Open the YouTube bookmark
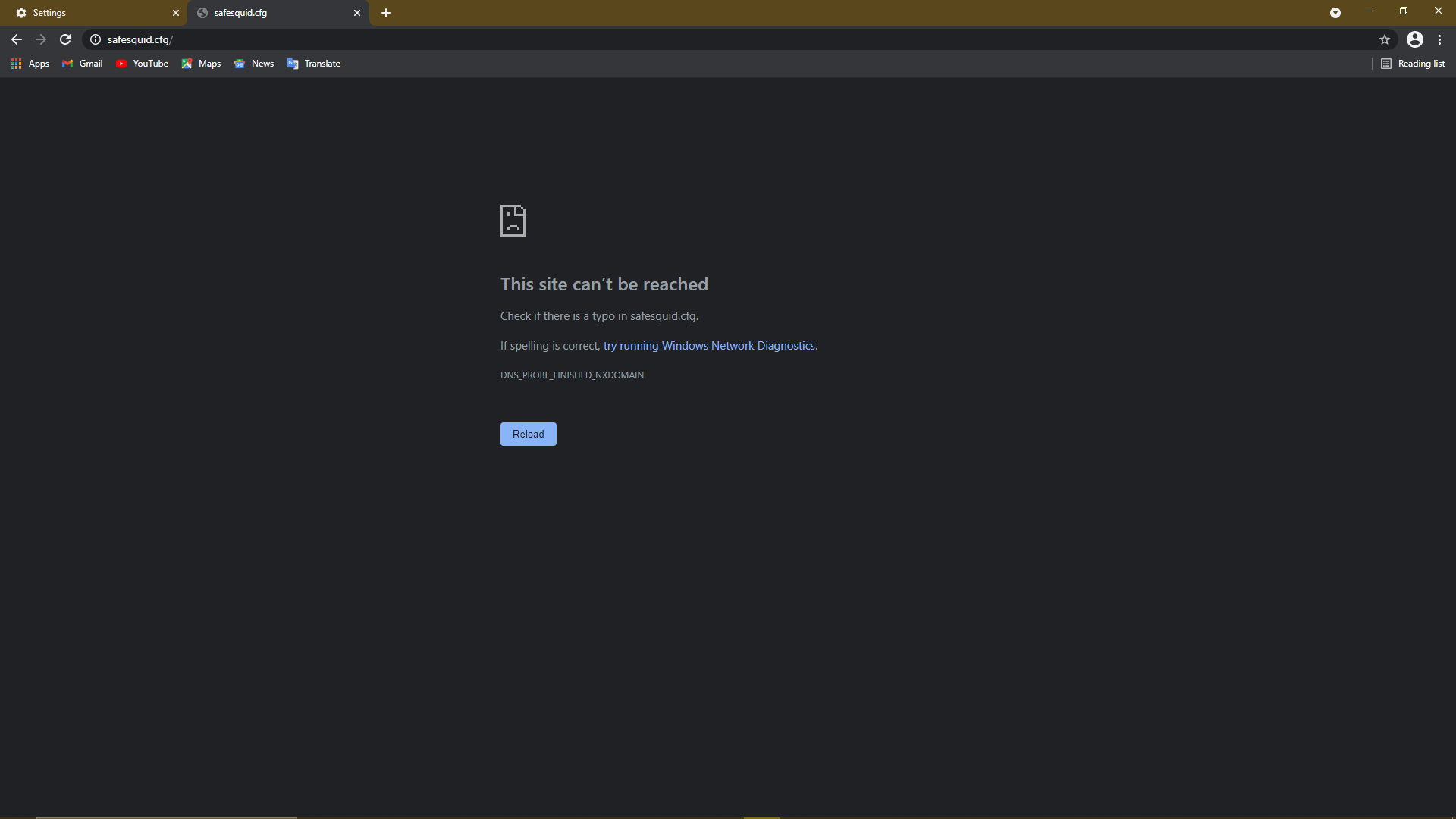This screenshot has height=819, width=1456. (x=143, y=64)
